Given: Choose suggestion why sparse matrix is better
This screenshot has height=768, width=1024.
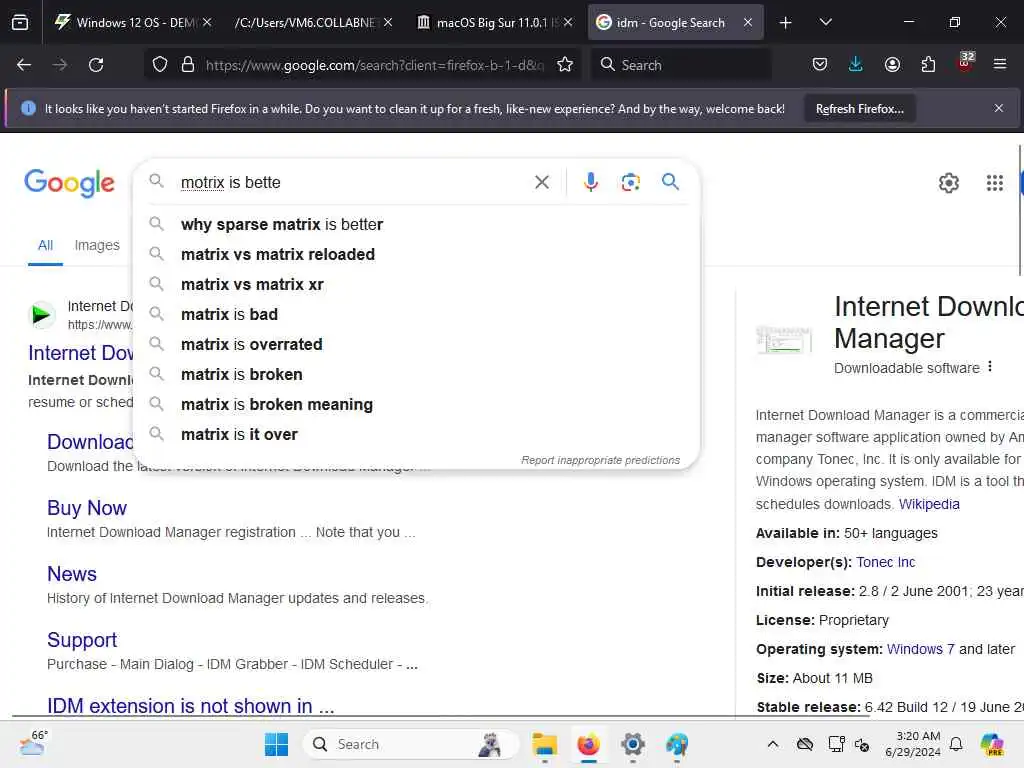Looking at the screenshot, I should tap(416, 224).
